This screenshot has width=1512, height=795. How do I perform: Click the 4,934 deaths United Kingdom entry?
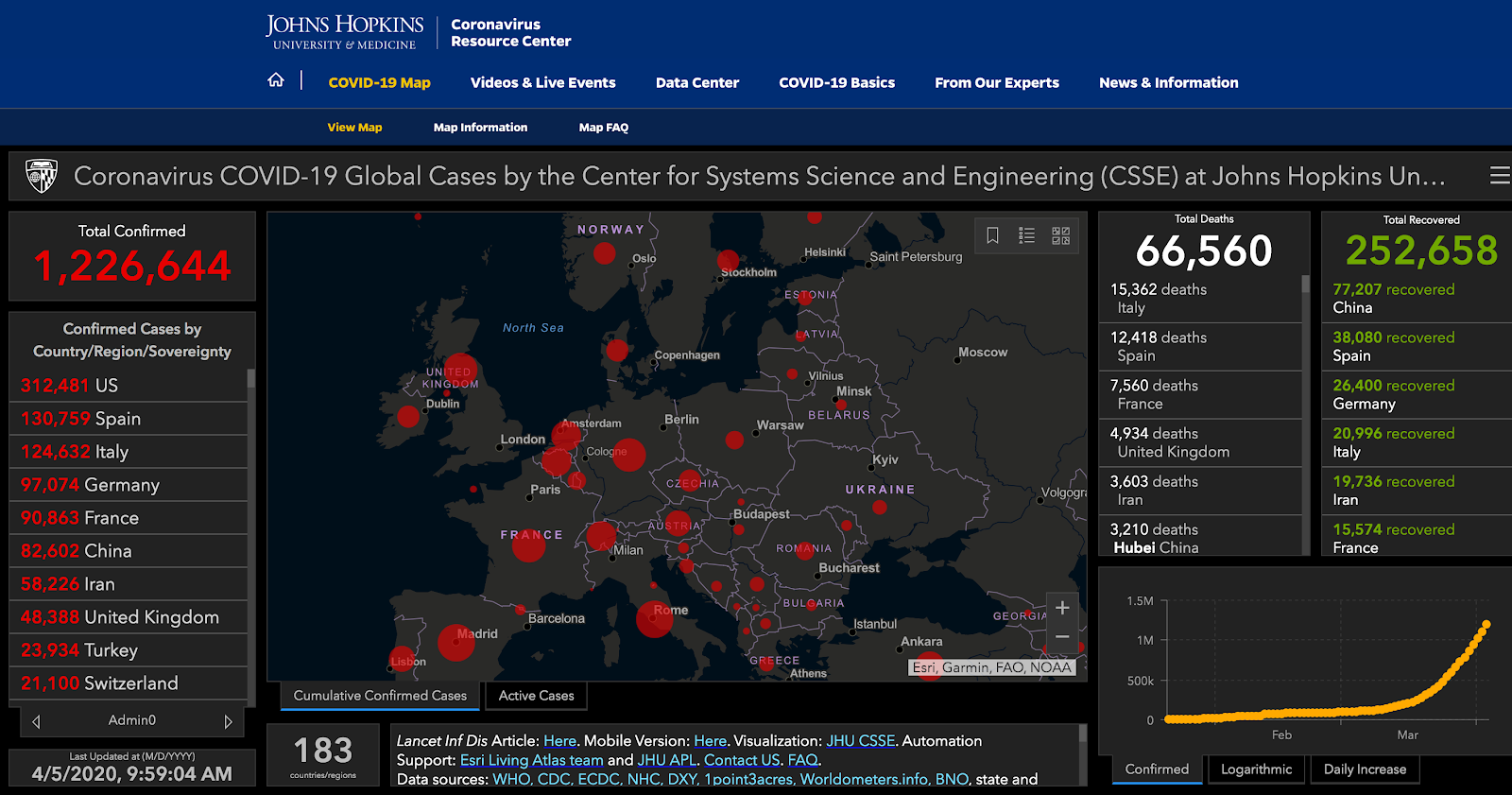[1200, 443]
